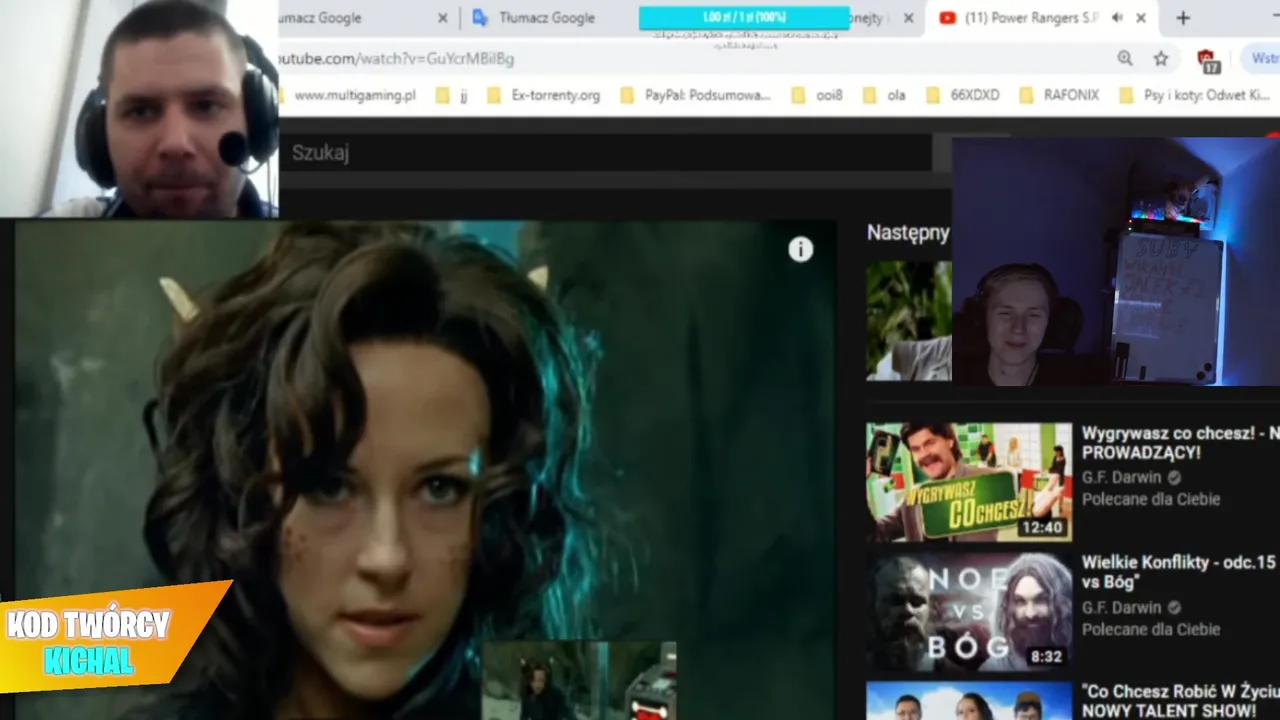Open the Psy i koty: Odwet Ki... bookmark
The width and height of the screenshot is (1280, 720).
coord(1194,96)
